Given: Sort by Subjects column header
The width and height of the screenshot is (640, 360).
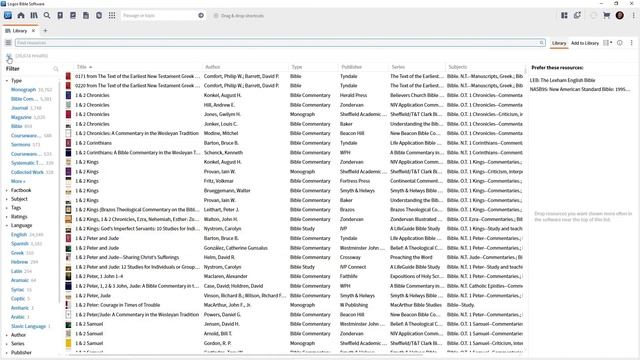Looking at the screenshot, I should [x=458, y=67].
